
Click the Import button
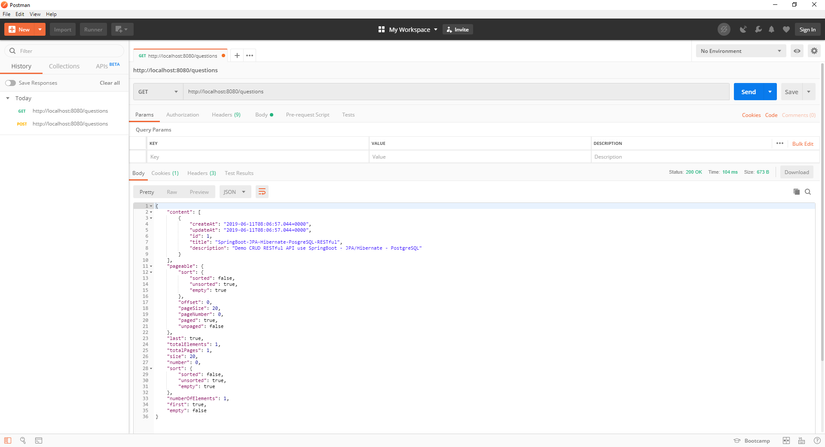point(63,29)
